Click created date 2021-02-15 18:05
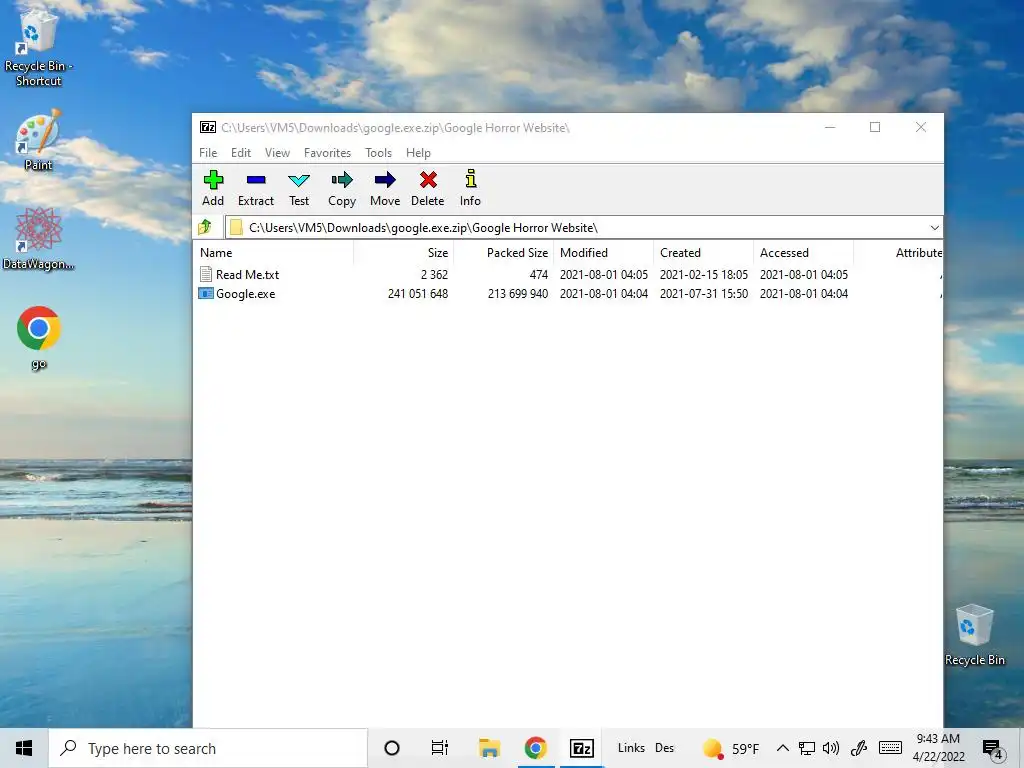Screen dimensions: 1024x768 (703, 275)
